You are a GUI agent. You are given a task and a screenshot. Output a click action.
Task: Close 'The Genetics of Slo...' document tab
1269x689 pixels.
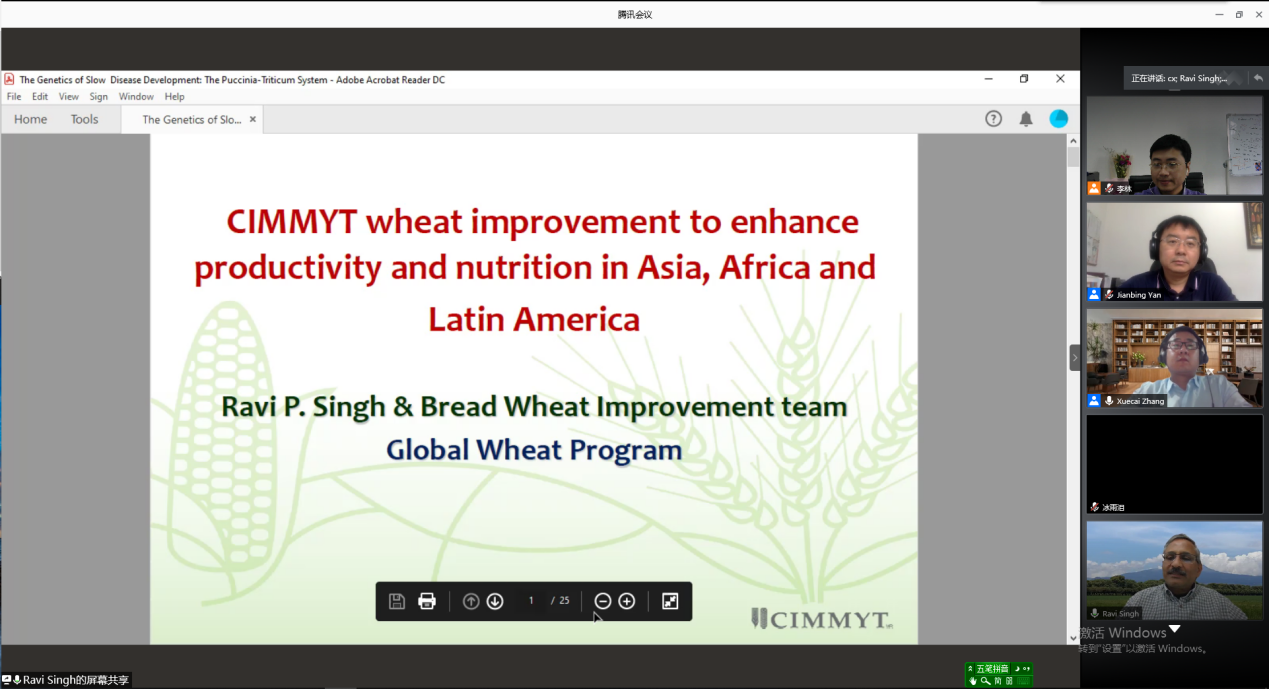coord(253,119)
